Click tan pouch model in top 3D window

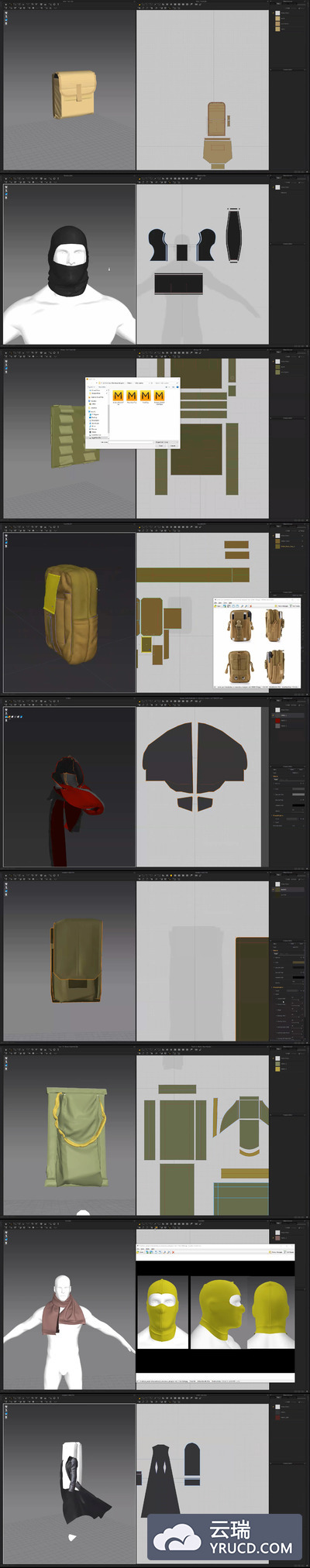[x=74, y=94]
